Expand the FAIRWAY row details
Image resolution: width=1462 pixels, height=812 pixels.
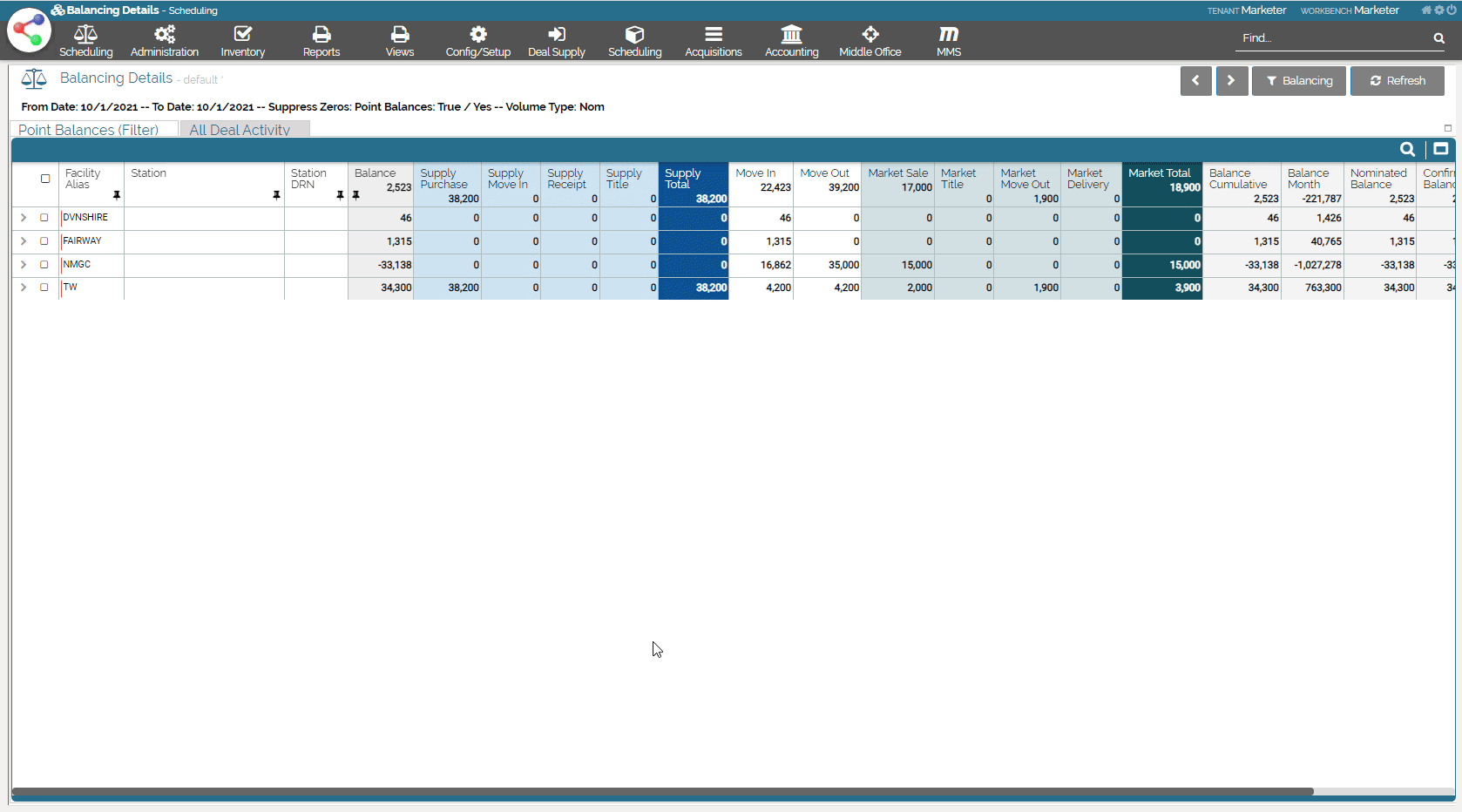point(24,241)
